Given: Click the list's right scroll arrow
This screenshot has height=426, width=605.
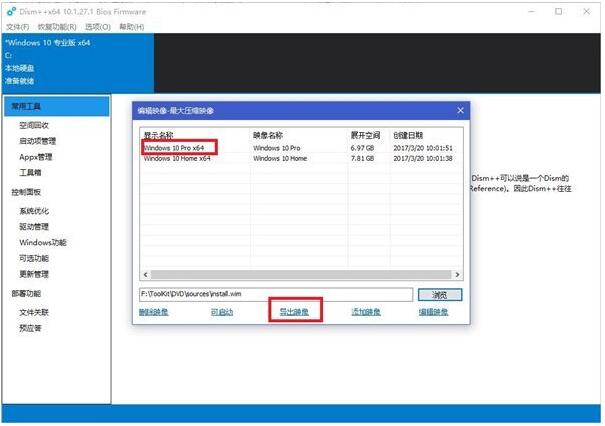Looking at the screenshot, I should pos(457,275).
